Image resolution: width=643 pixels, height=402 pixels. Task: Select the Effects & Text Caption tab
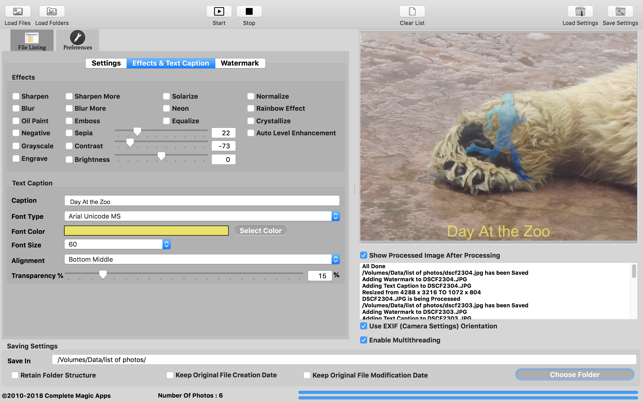pos(171,63)
